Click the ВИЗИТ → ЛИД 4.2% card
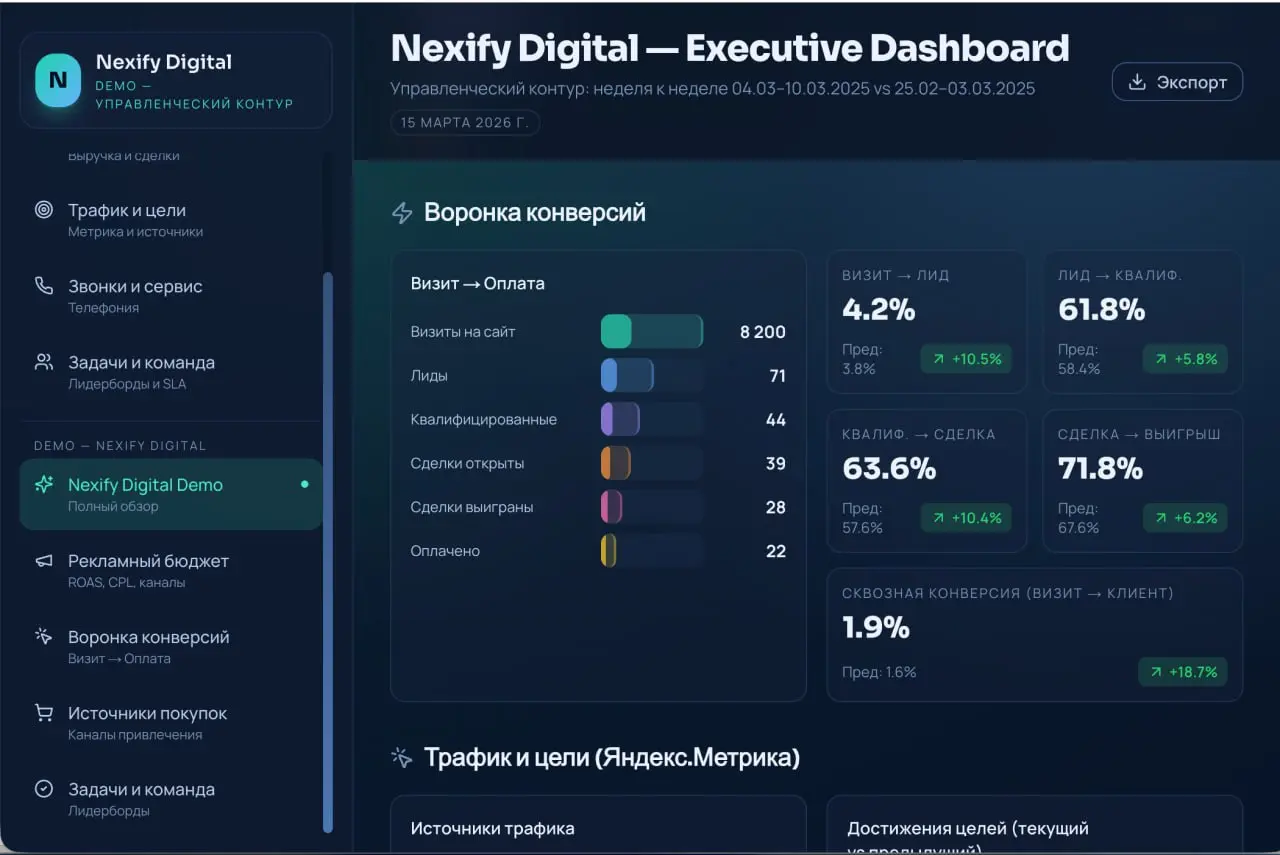 [927, 321]
